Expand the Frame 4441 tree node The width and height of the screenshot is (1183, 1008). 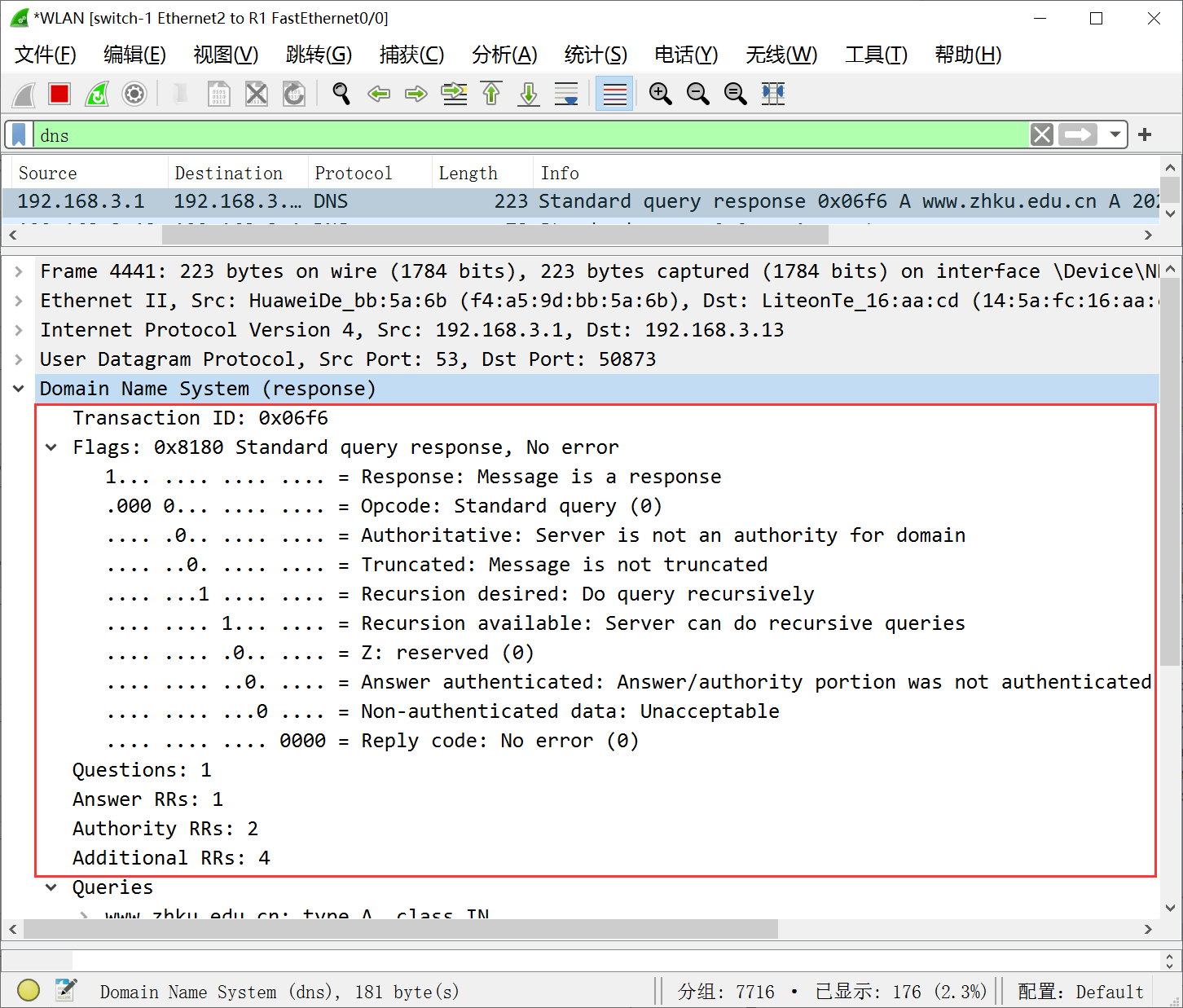click(19, 271)
